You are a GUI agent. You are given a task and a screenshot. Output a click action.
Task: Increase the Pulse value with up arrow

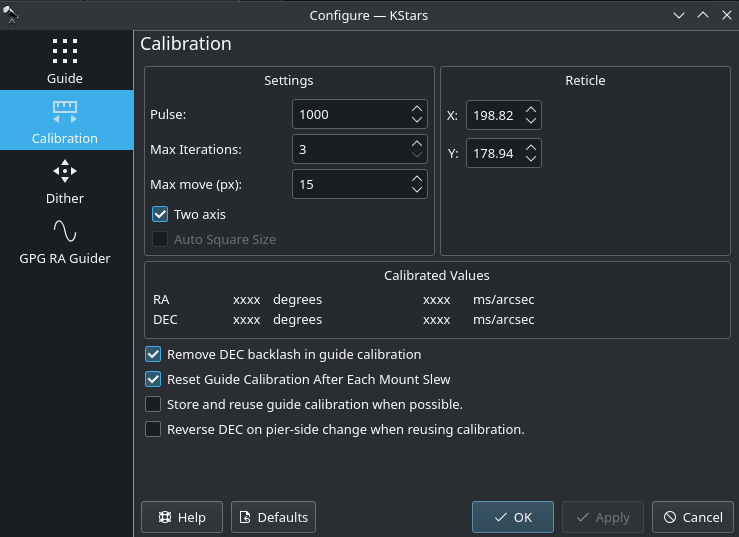[417, 108]
